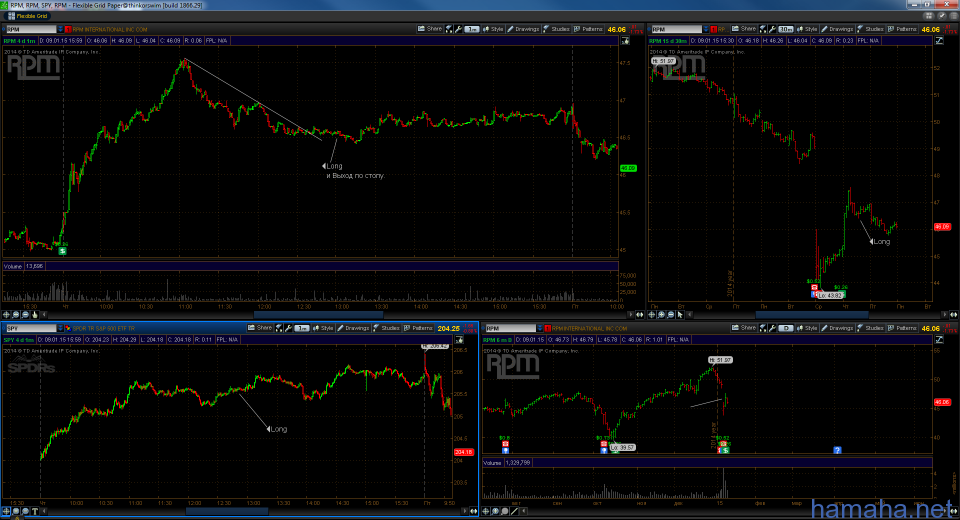This screenshot has height=520, width=960.
Task: Open Style menu in RPM 30m chart
Action: click(808, 29)
